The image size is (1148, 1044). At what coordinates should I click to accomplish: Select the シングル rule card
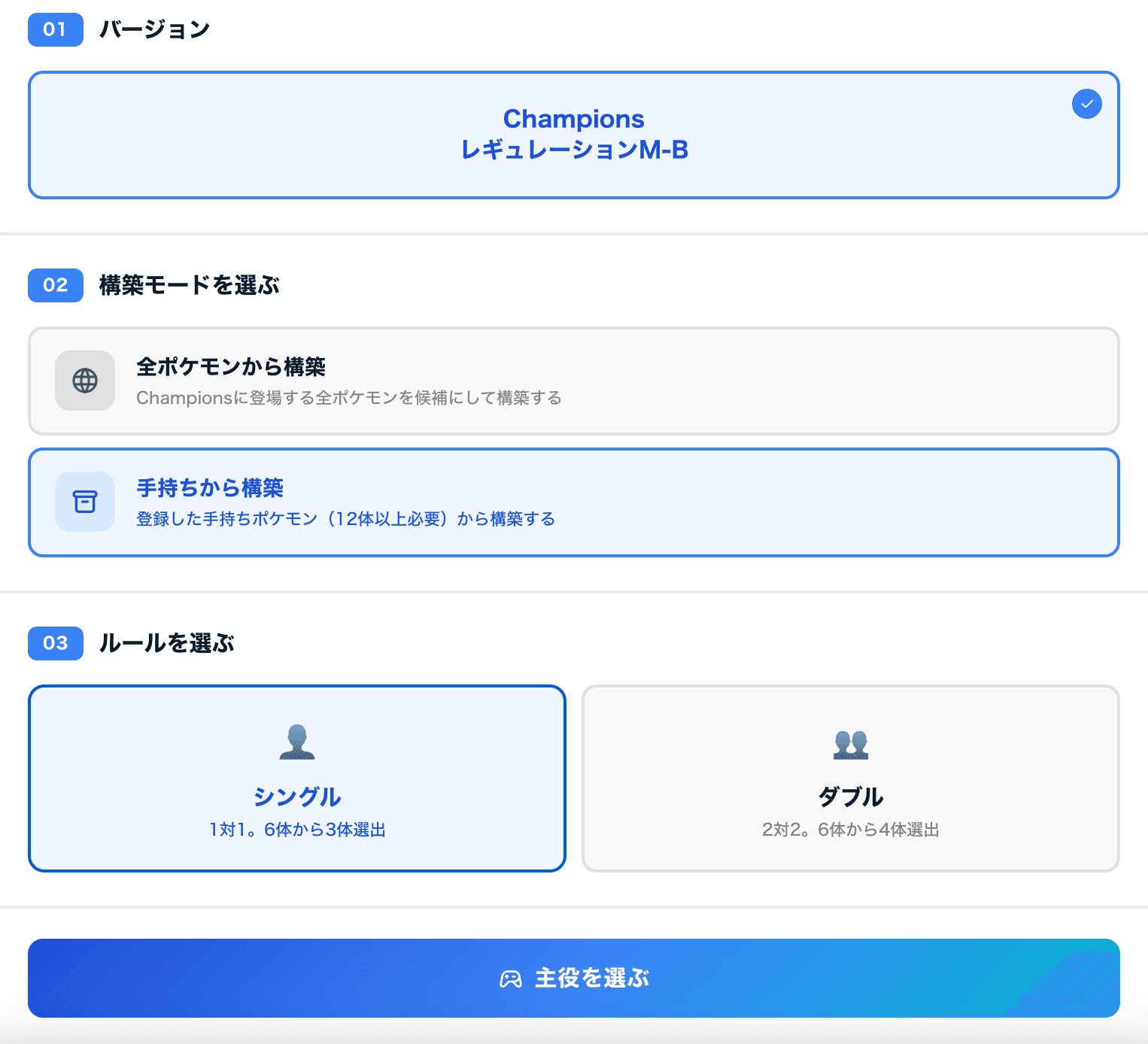point(297,778)
